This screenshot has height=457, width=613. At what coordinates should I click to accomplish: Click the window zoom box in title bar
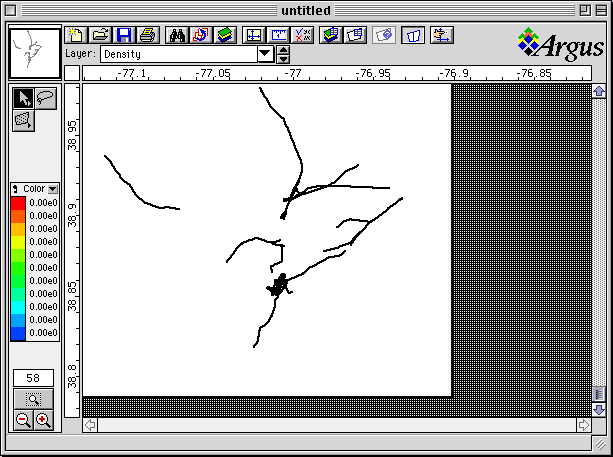(585, 11)
